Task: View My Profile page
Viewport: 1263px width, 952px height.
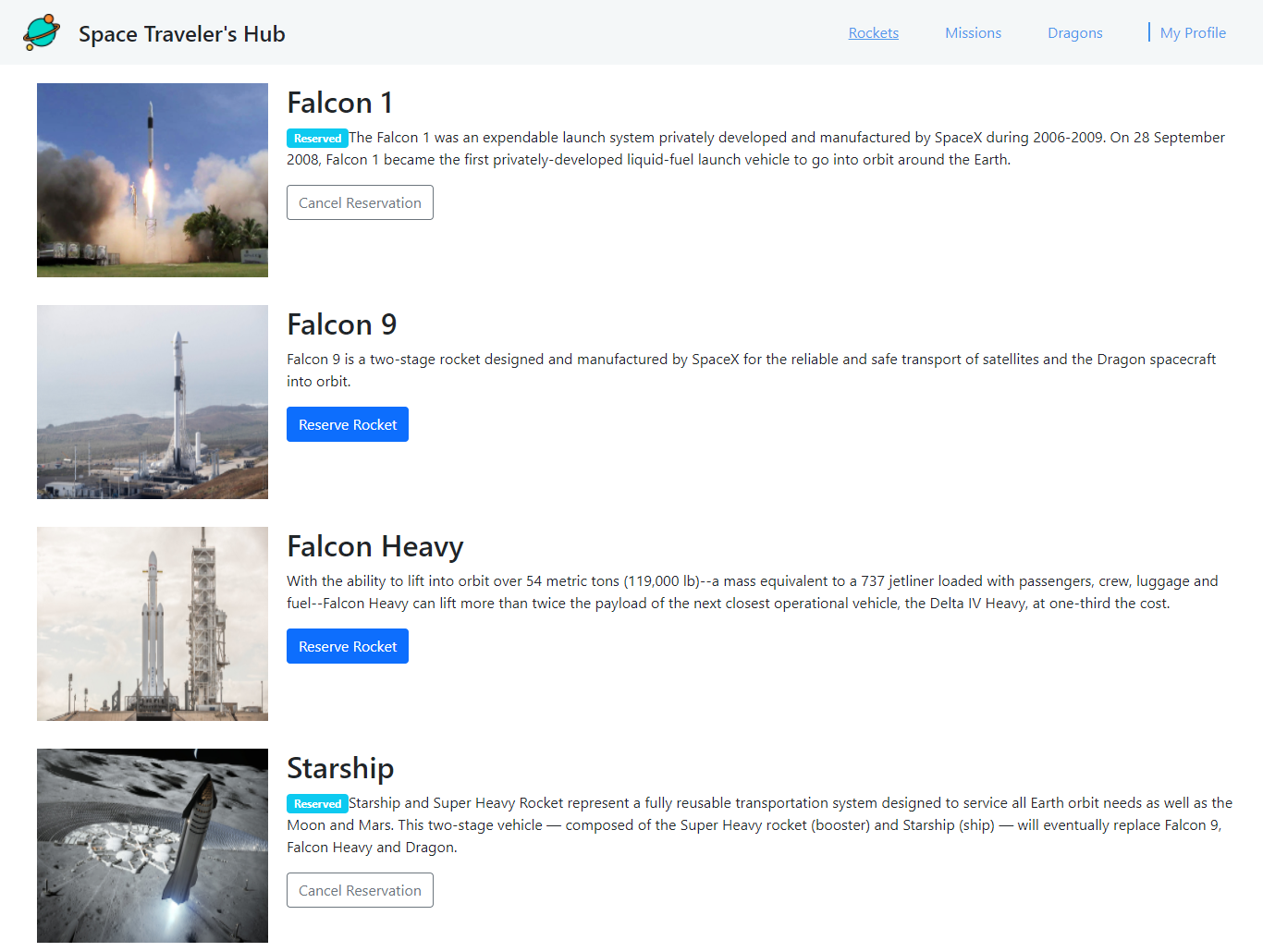Action: point(1193,32)
